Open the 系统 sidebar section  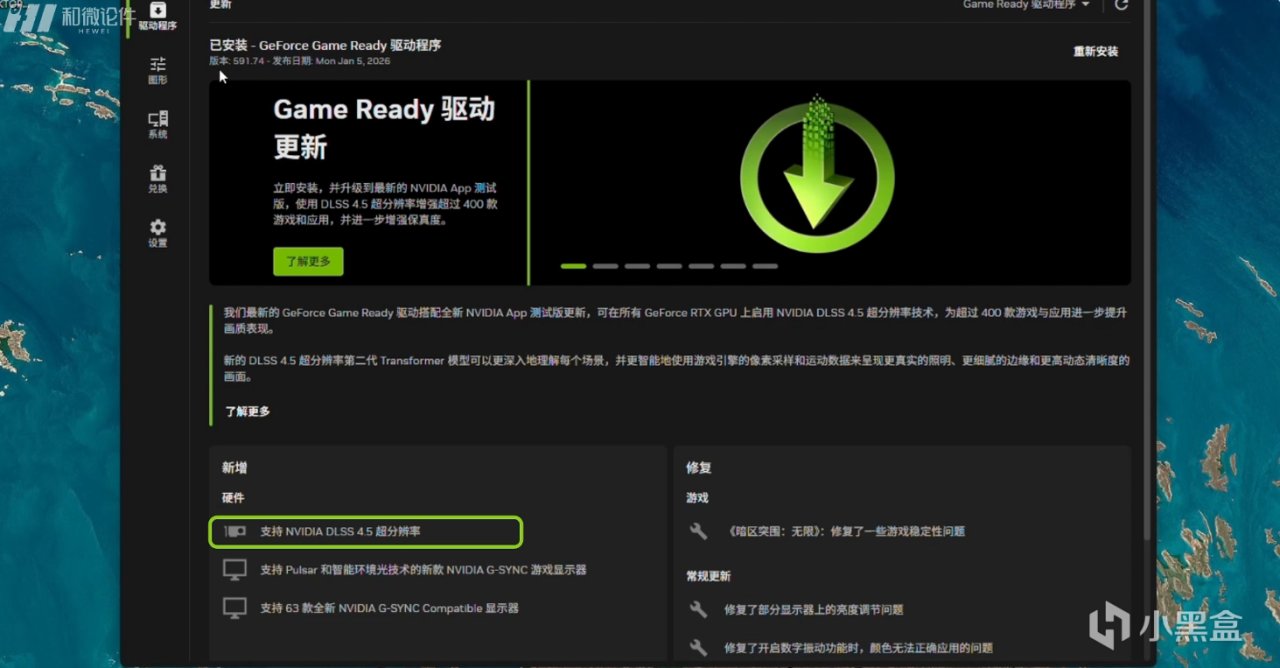(157, 125)
